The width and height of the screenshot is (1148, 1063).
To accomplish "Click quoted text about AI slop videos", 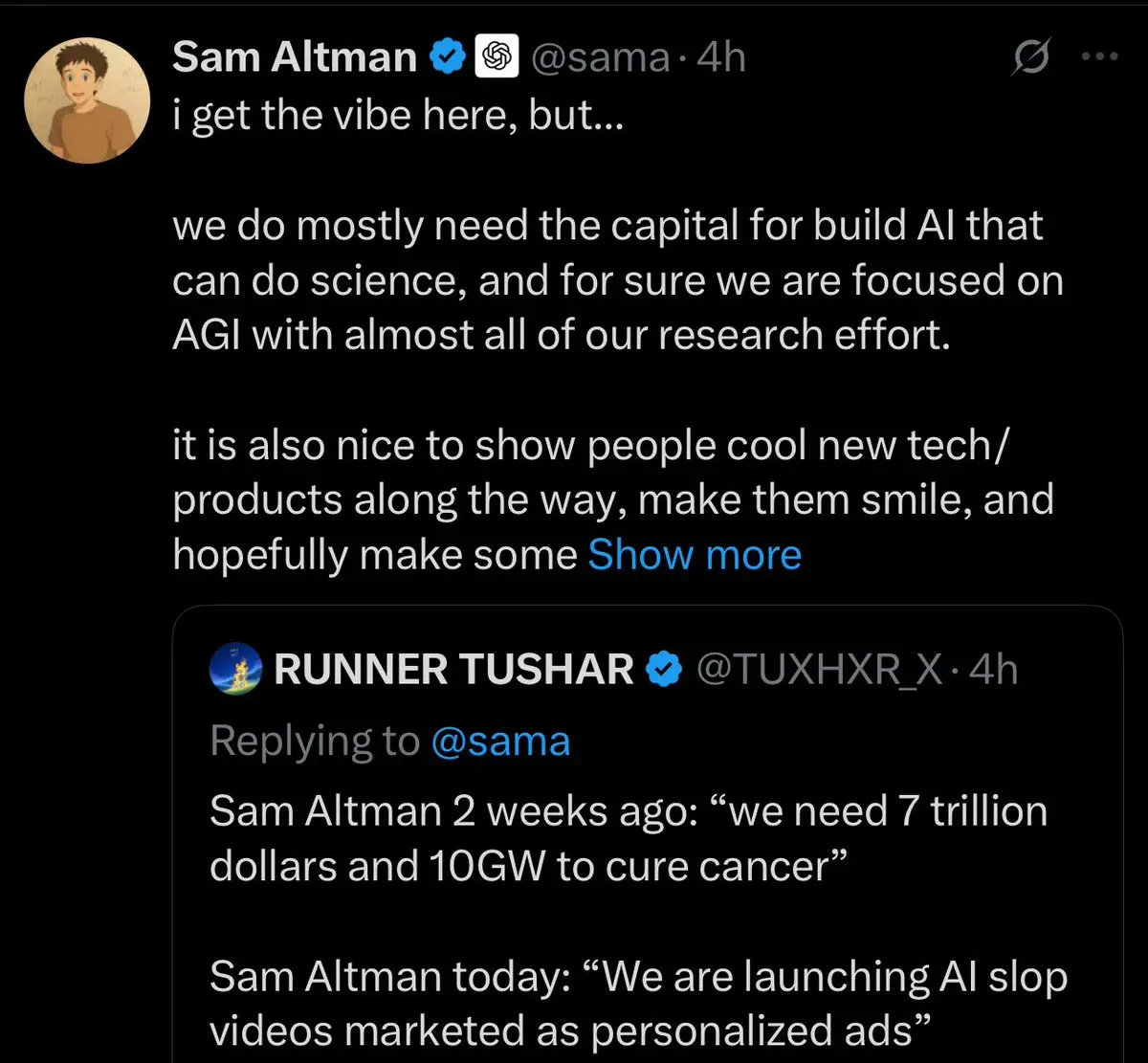I will 637,1004.
